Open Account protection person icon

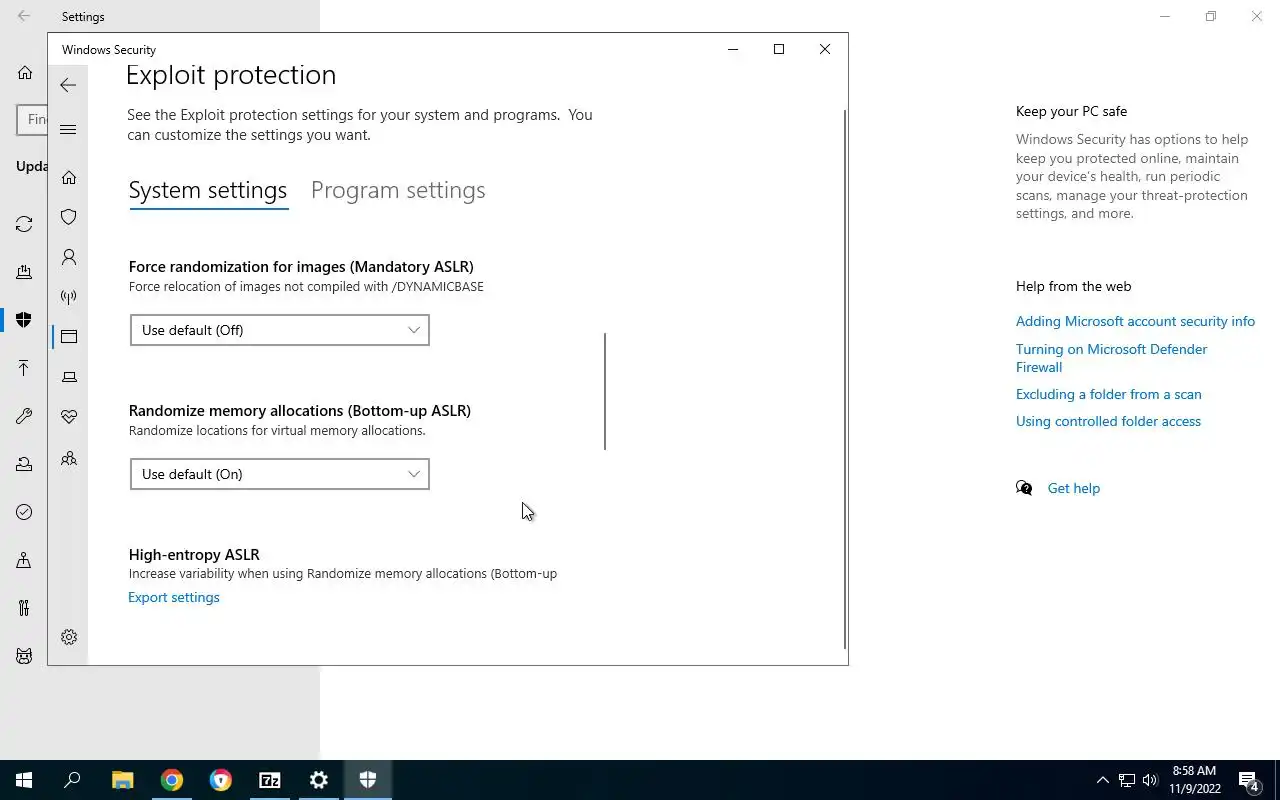(69, 257)
